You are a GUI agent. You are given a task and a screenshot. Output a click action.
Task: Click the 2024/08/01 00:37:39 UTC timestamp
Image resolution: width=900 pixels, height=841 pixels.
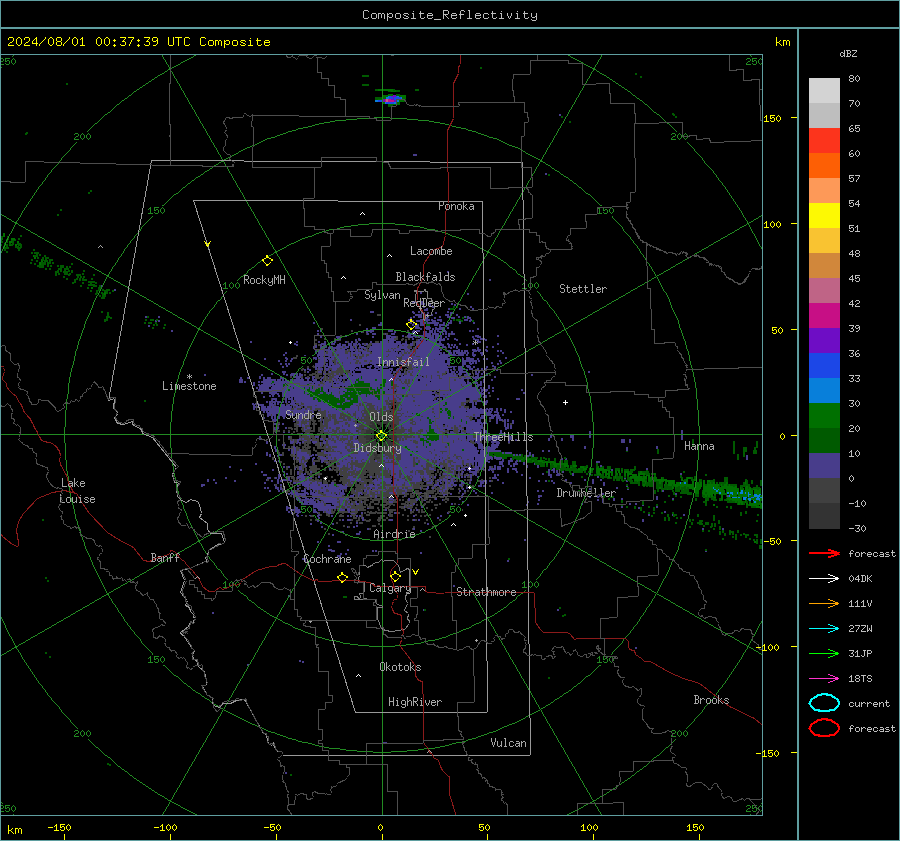click(138, 42)
